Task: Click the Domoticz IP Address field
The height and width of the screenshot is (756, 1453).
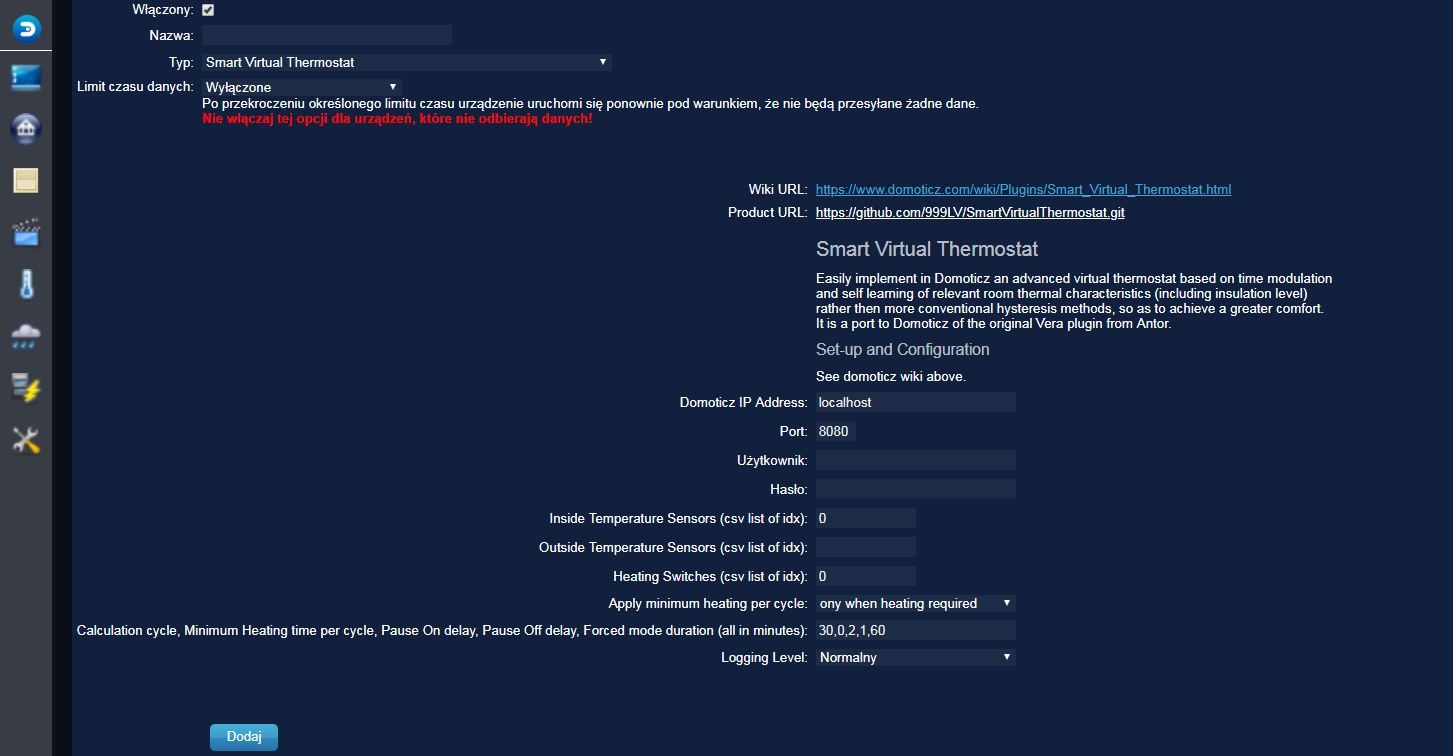Action: [x=916, y=402]
